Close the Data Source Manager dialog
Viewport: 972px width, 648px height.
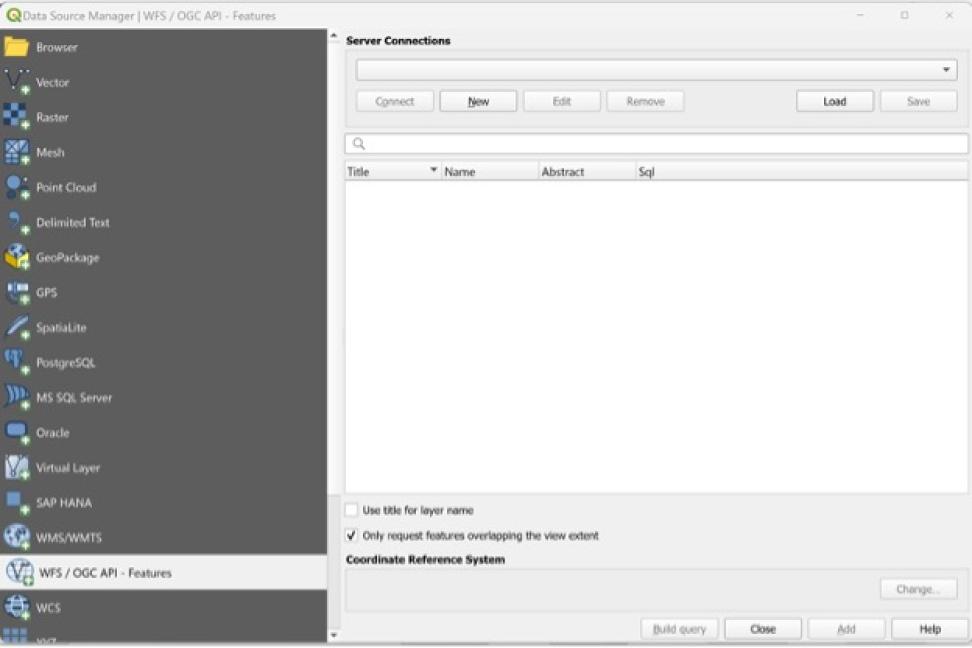point(763,629)
